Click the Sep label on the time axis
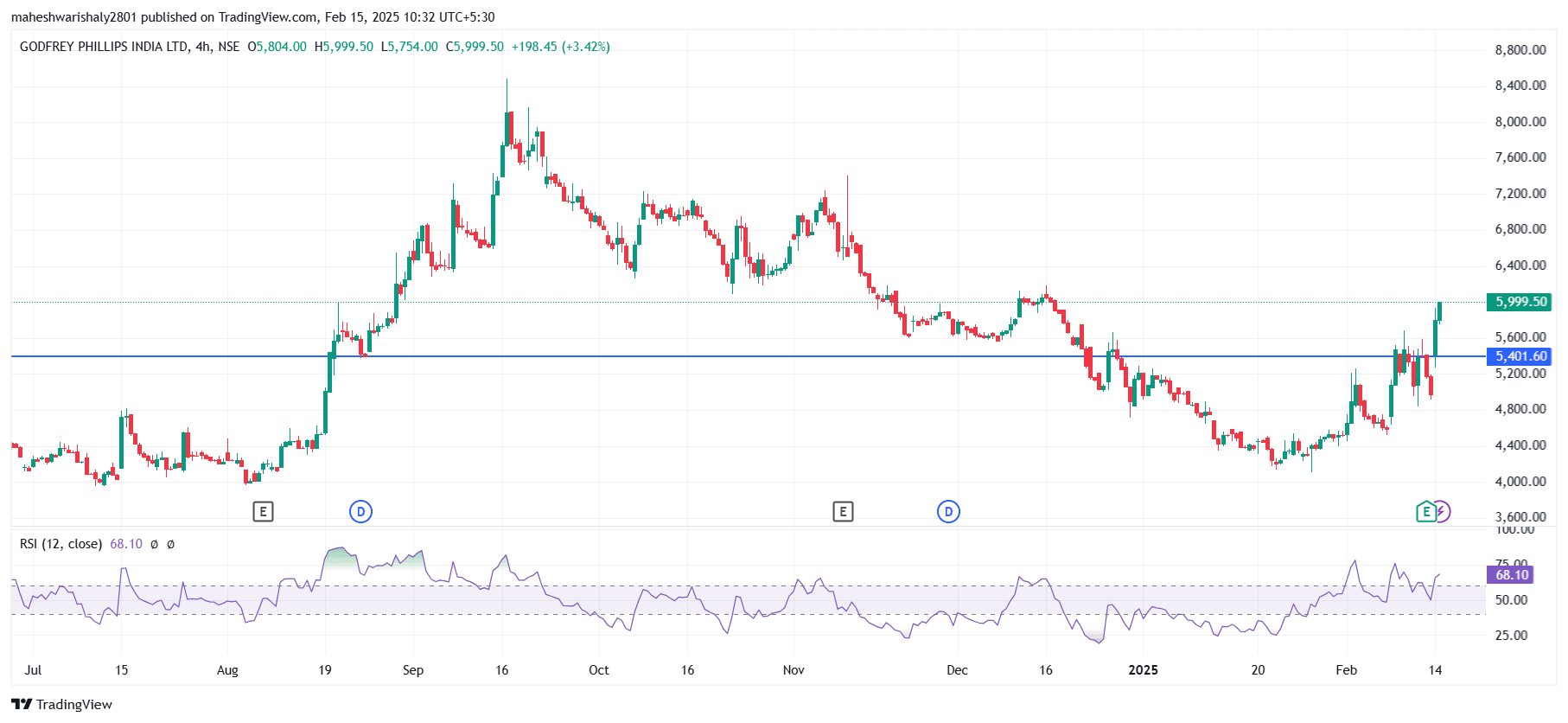The image size is (1568, 723). pyautogui.click(x=413, y=670)
